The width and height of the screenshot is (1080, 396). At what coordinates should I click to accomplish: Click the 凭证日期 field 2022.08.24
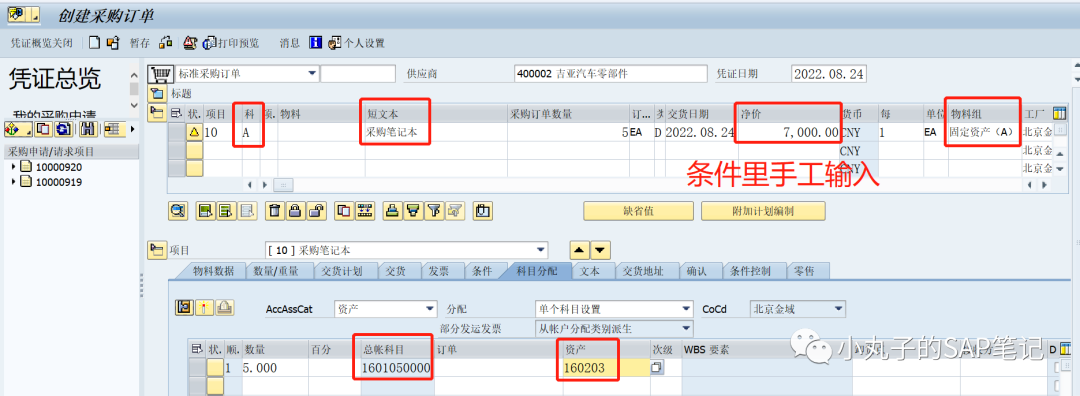coord(829,74)
